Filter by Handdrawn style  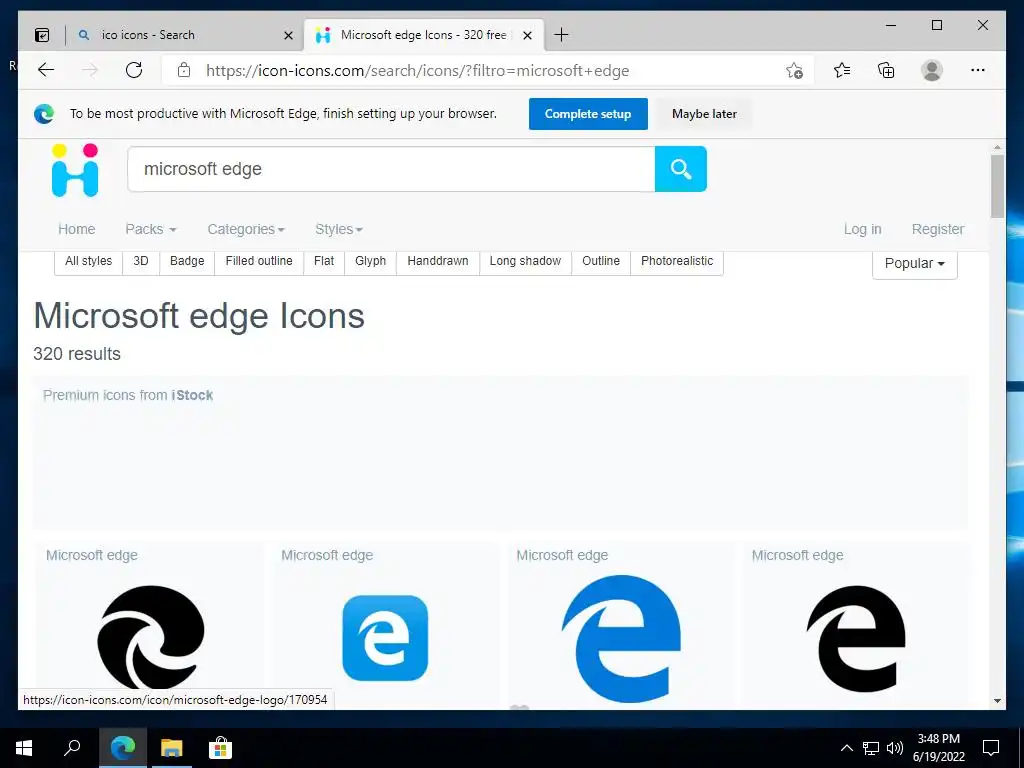pos(438,261)
